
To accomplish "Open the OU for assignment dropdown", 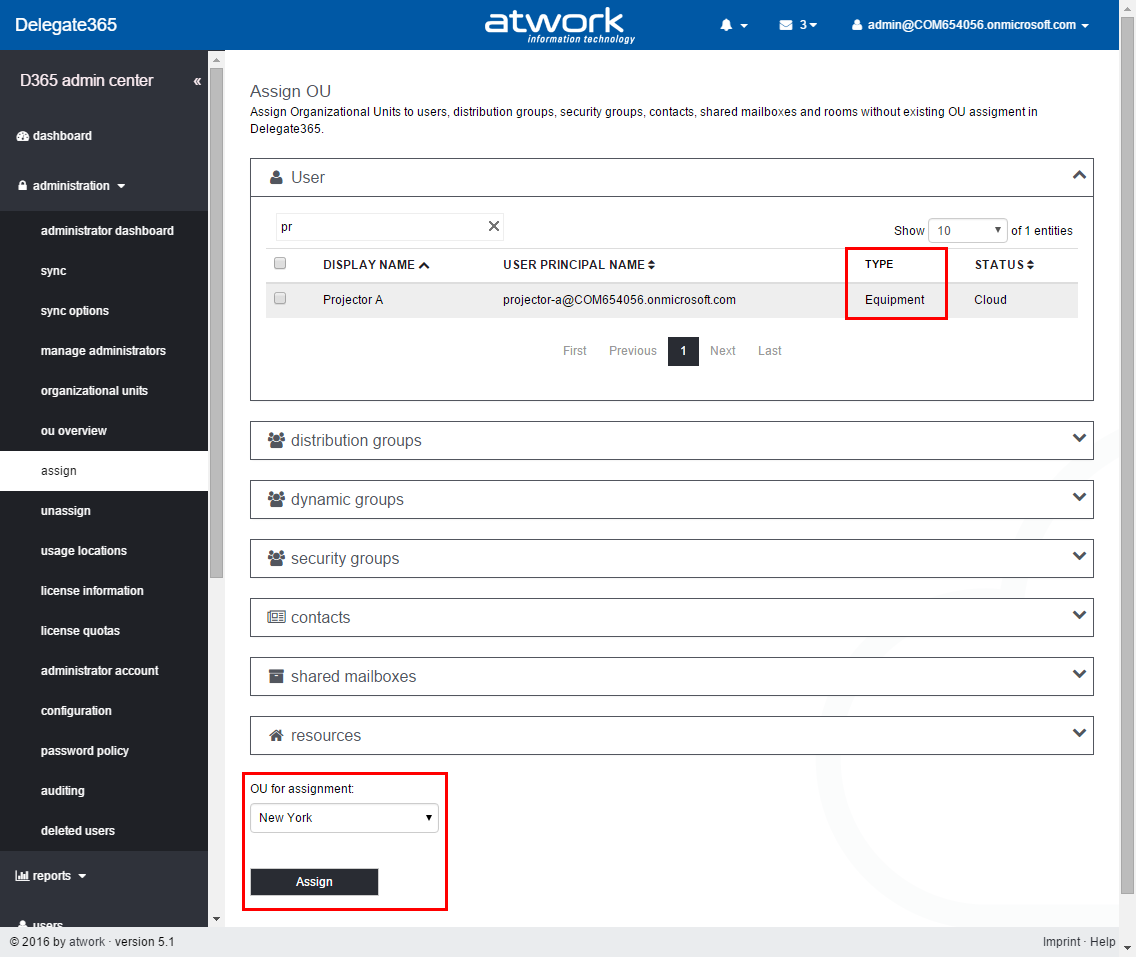I will pos(344,818).
